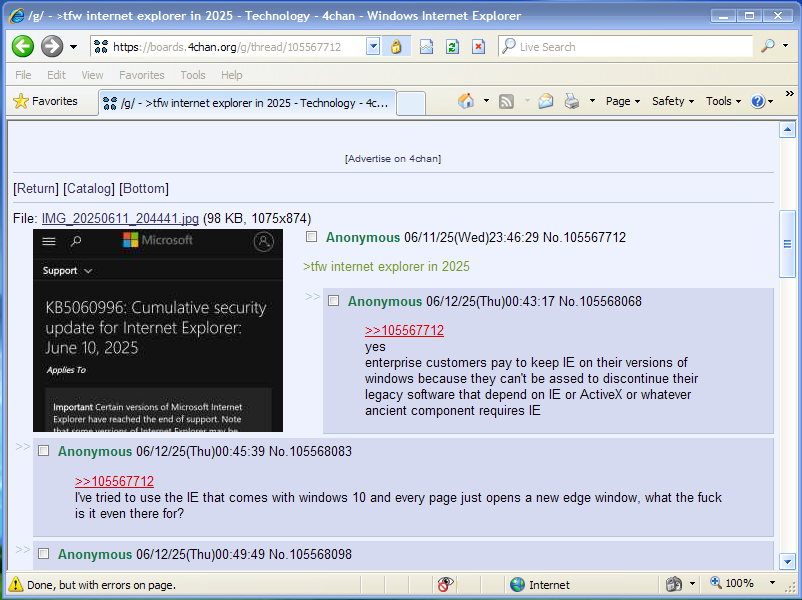Expand the Print dropdown arrow

click(592, 101)
